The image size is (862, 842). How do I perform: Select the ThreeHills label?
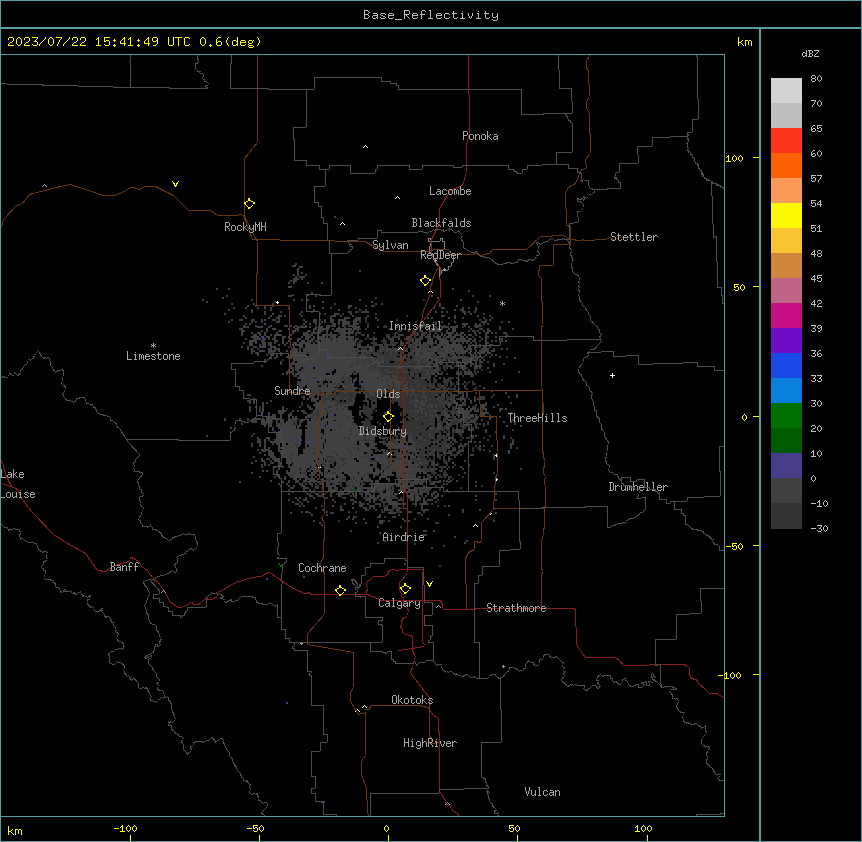click(537, 418)
